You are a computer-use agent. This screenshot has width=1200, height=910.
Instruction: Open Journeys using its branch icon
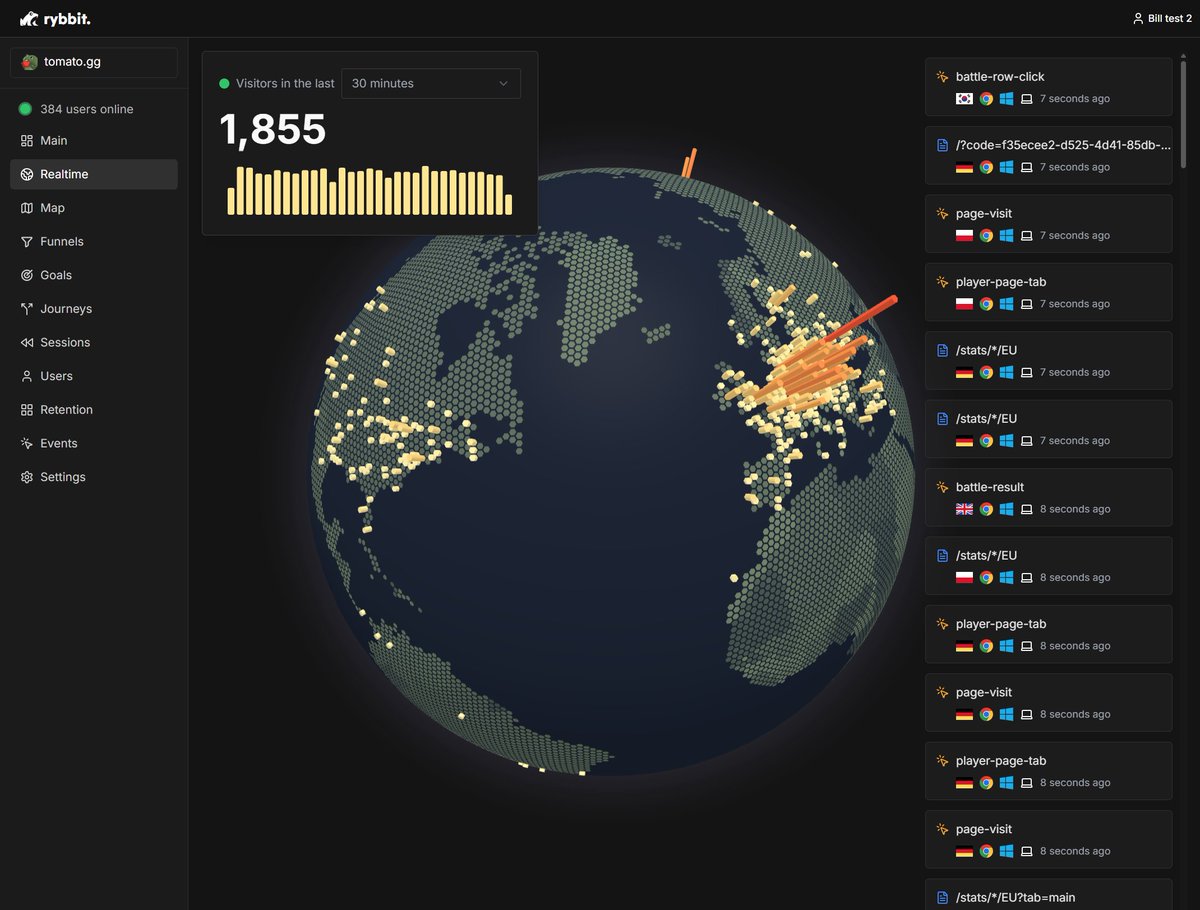point(27,309)
